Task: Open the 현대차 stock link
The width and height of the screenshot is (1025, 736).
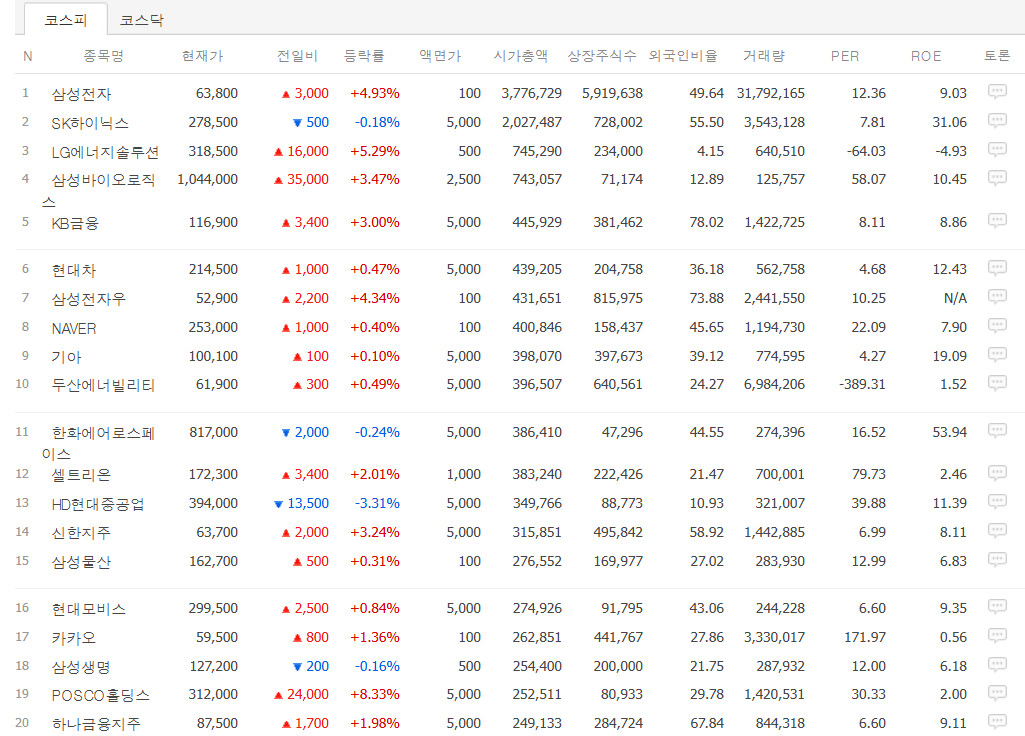Action: (x=73, y=270)
